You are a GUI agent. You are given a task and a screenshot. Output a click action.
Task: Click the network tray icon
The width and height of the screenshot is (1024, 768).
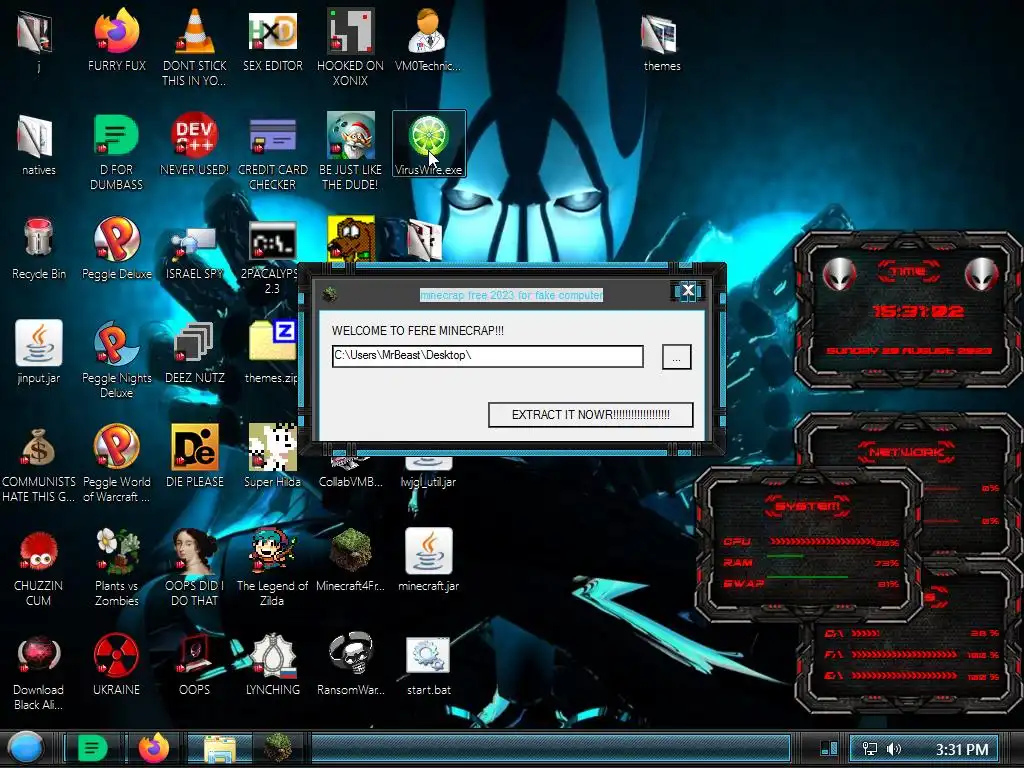[x=870, y=749]
